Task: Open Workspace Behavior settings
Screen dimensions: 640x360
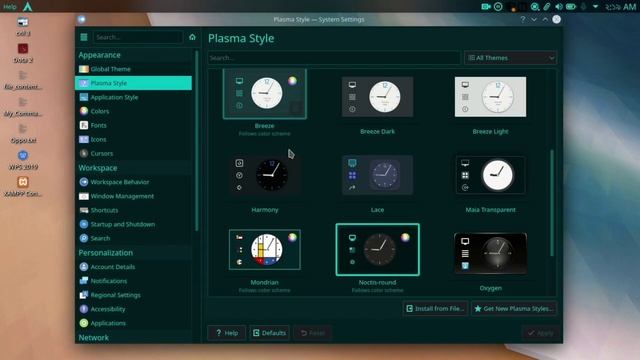Action: point(133,182)
